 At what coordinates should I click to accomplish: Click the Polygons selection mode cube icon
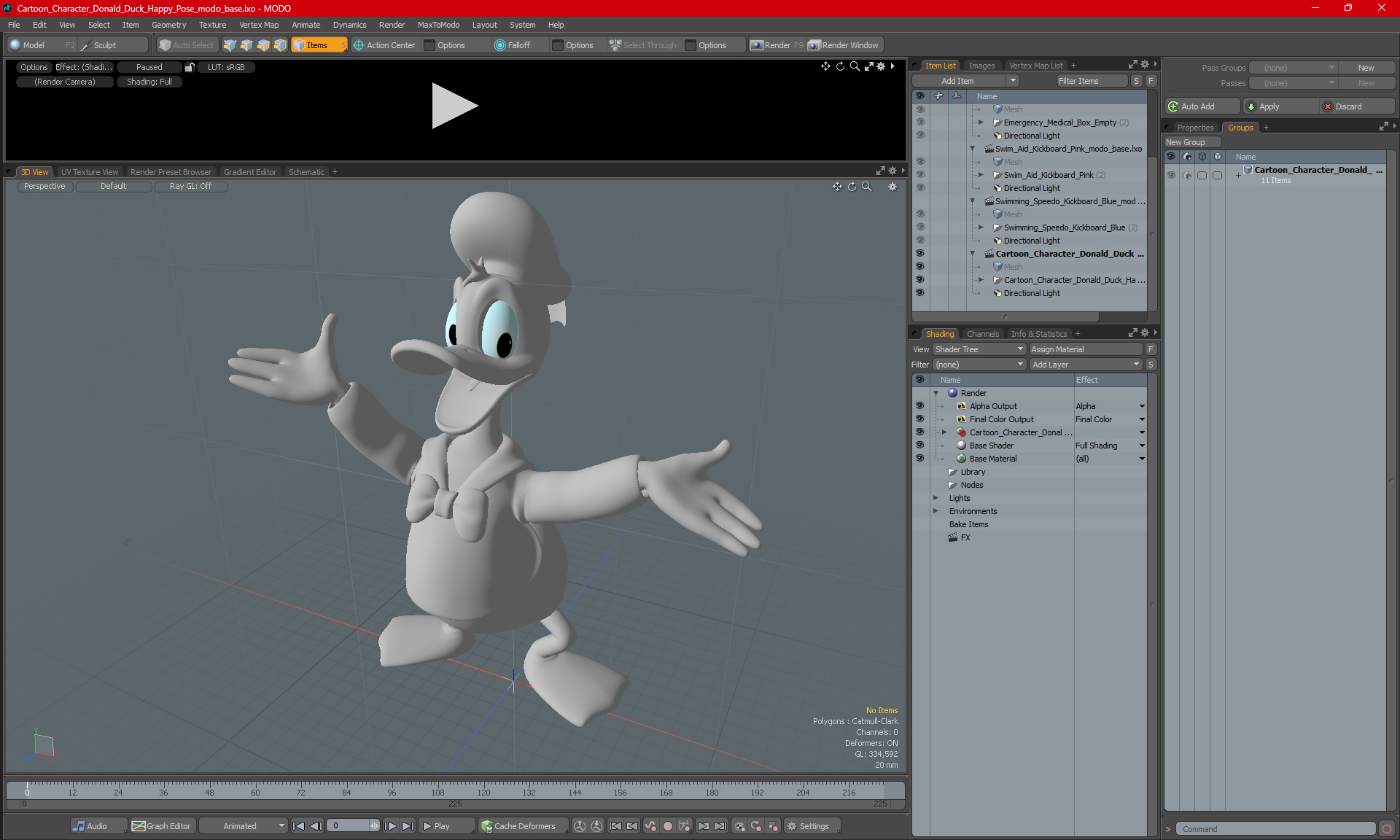coord(263,45)
